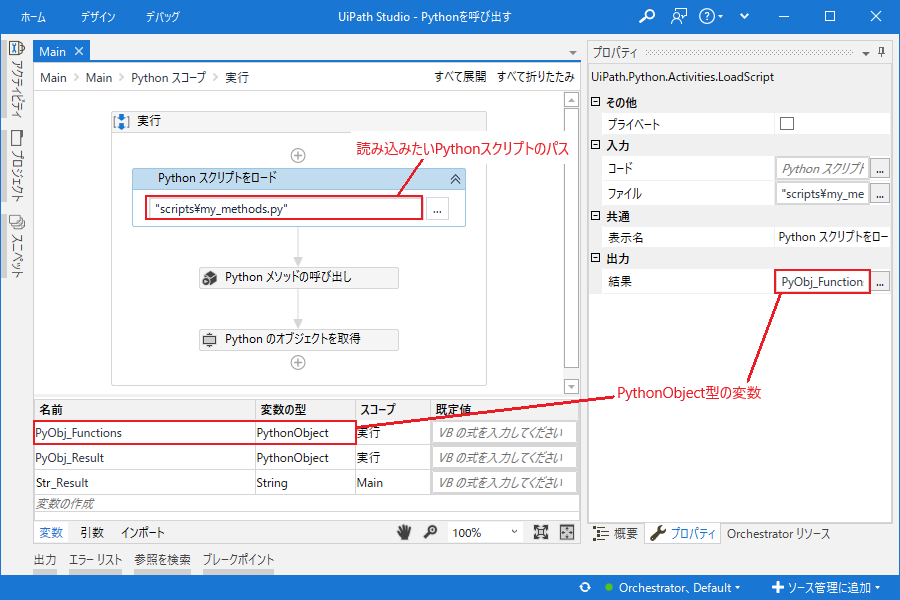
Task: Open the ブレークポイント bottom panel
Action: tap(238, 559)
